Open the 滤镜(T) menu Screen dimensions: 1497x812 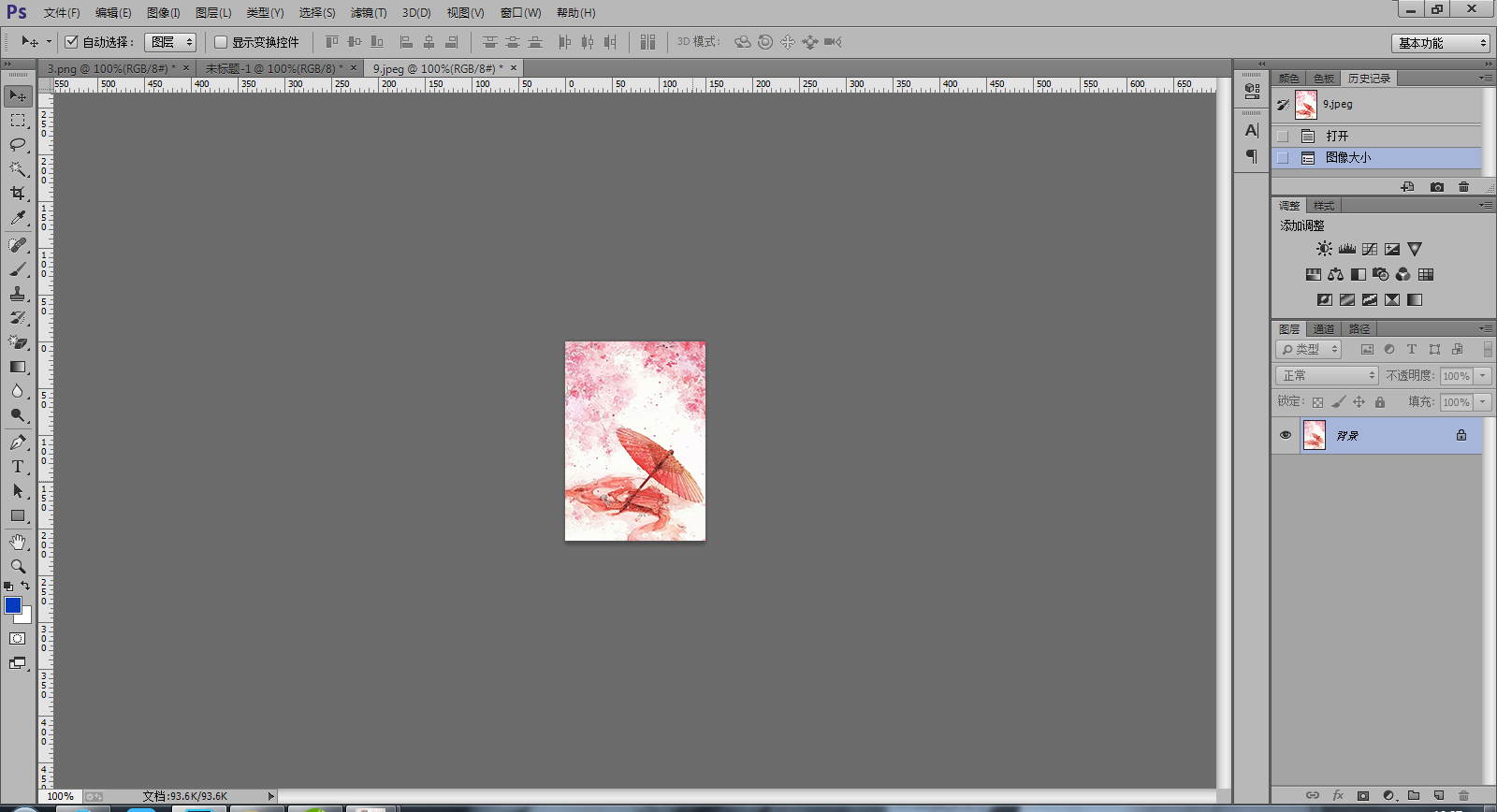(x=369, y=13)
